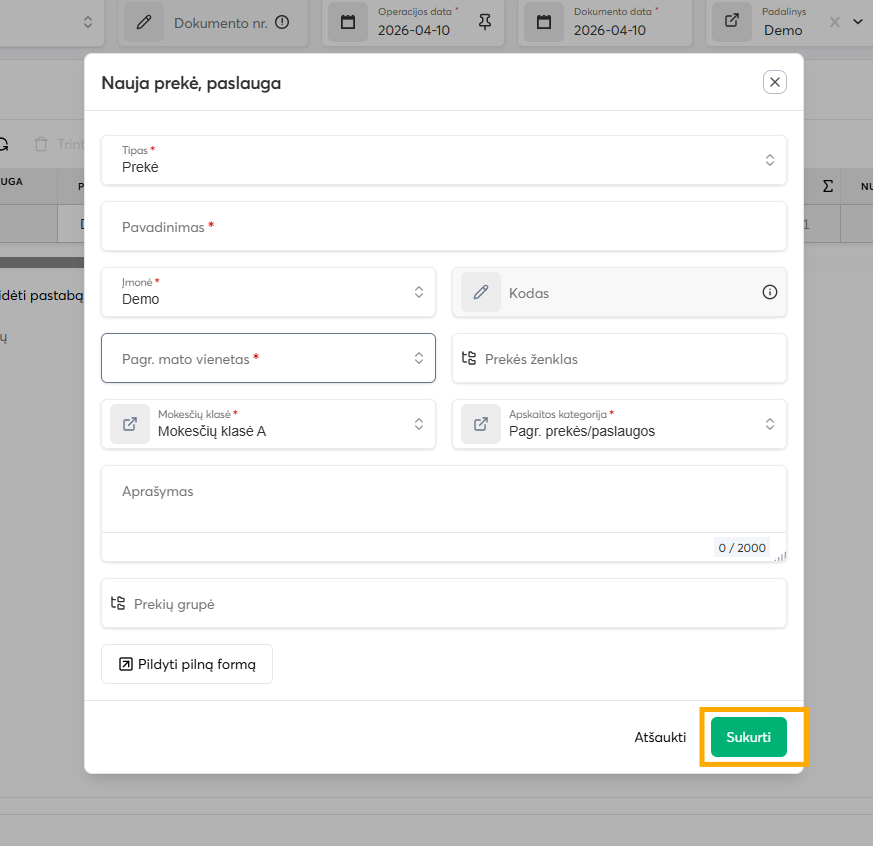Click the Atšaukti button

(660, 737)
